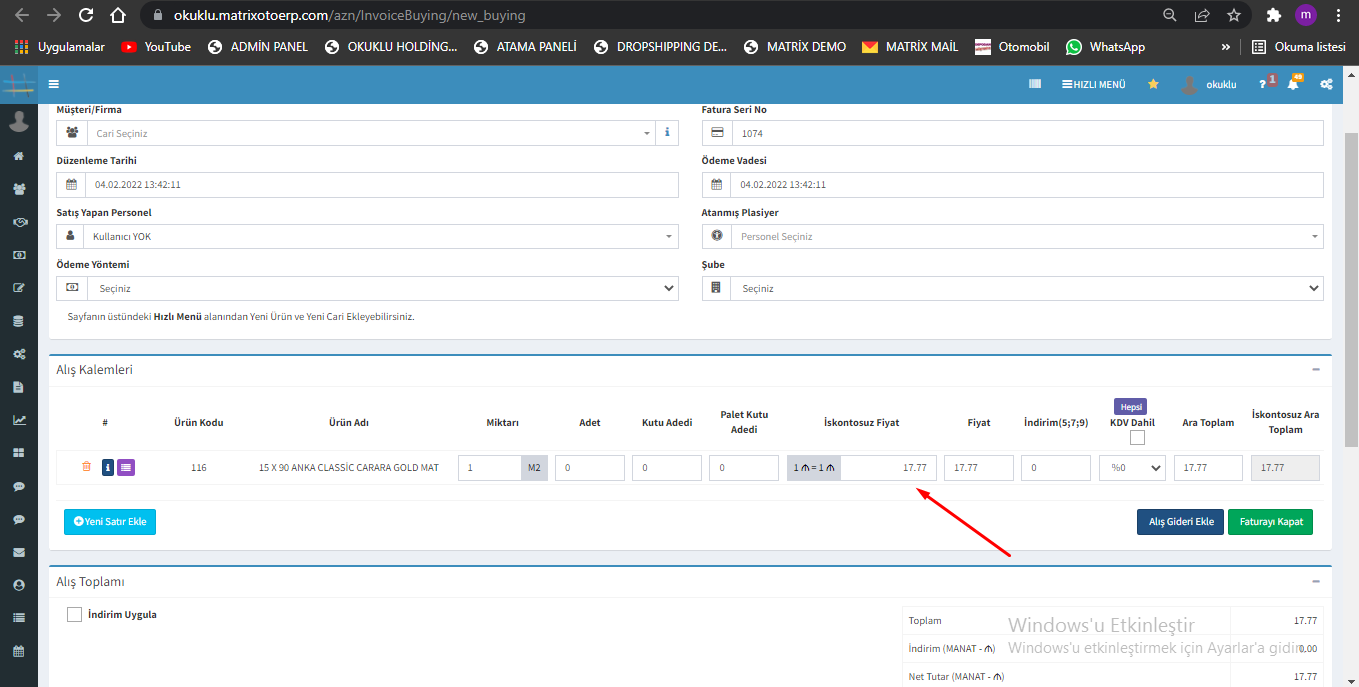Click the Fatura Seri No field
The width and height of the screenshot is (1359, 687).
click(1026, 133)
